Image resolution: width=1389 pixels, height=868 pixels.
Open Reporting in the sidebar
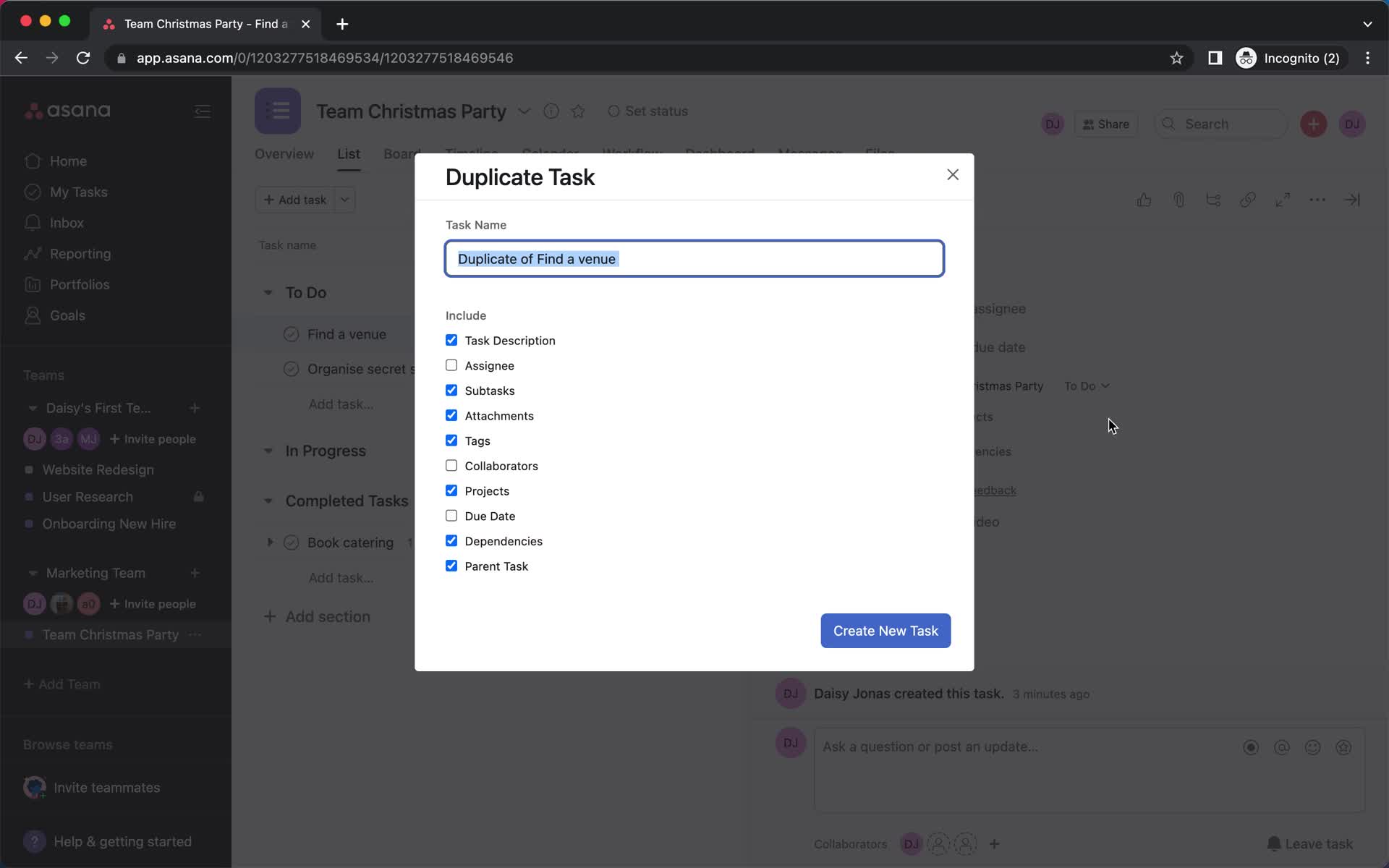80,254
